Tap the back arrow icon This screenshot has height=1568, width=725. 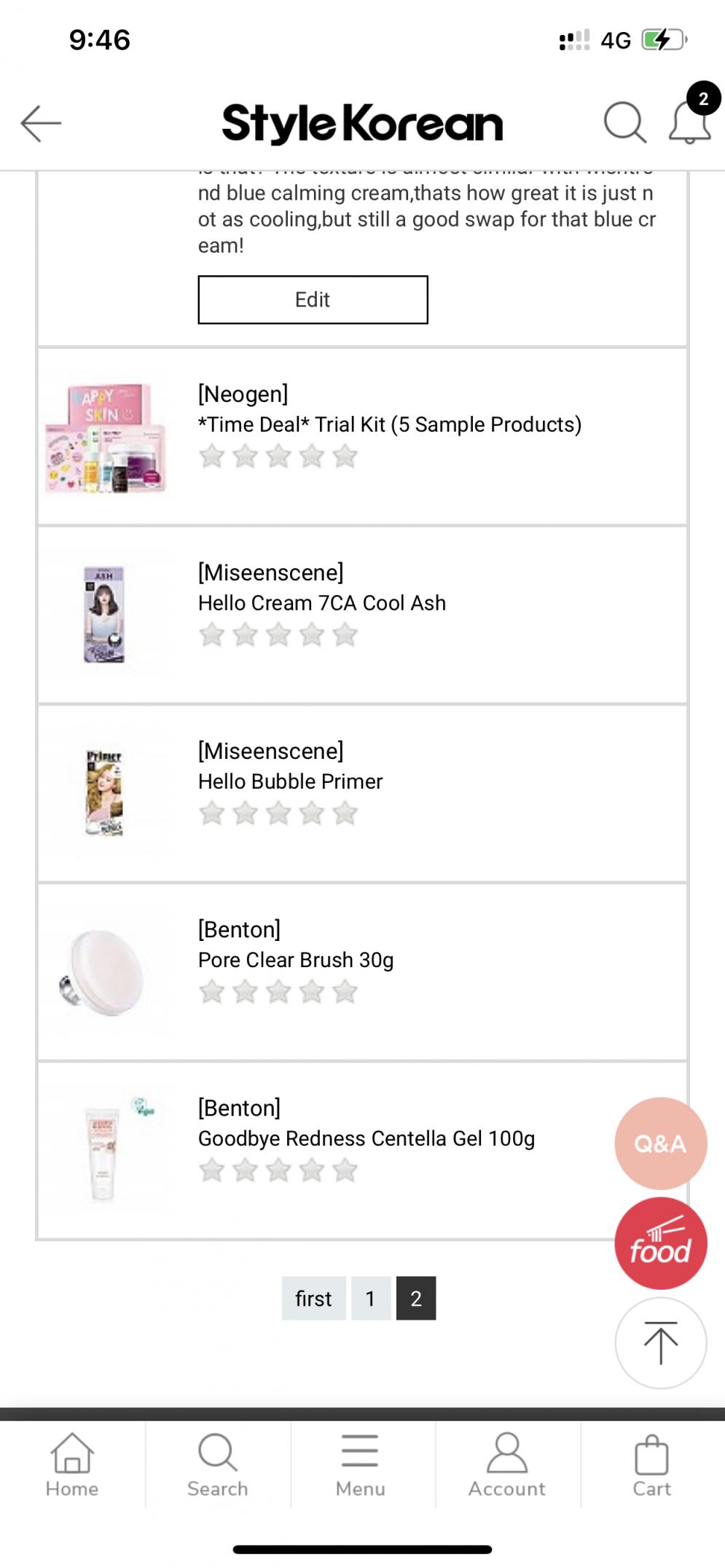tap(41, 122)
